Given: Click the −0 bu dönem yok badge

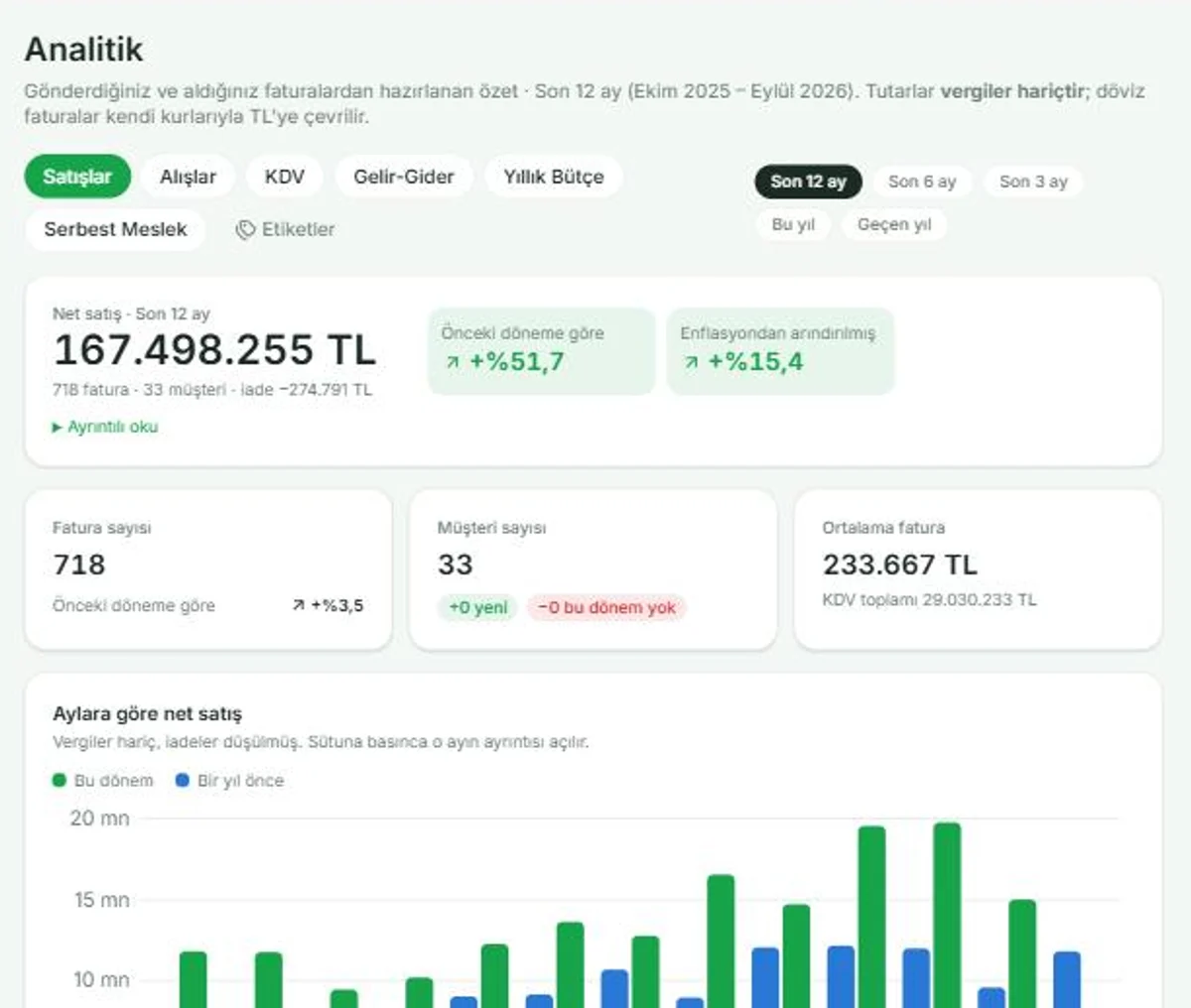Looking at the screenshot, I should [x=606, y=607].
